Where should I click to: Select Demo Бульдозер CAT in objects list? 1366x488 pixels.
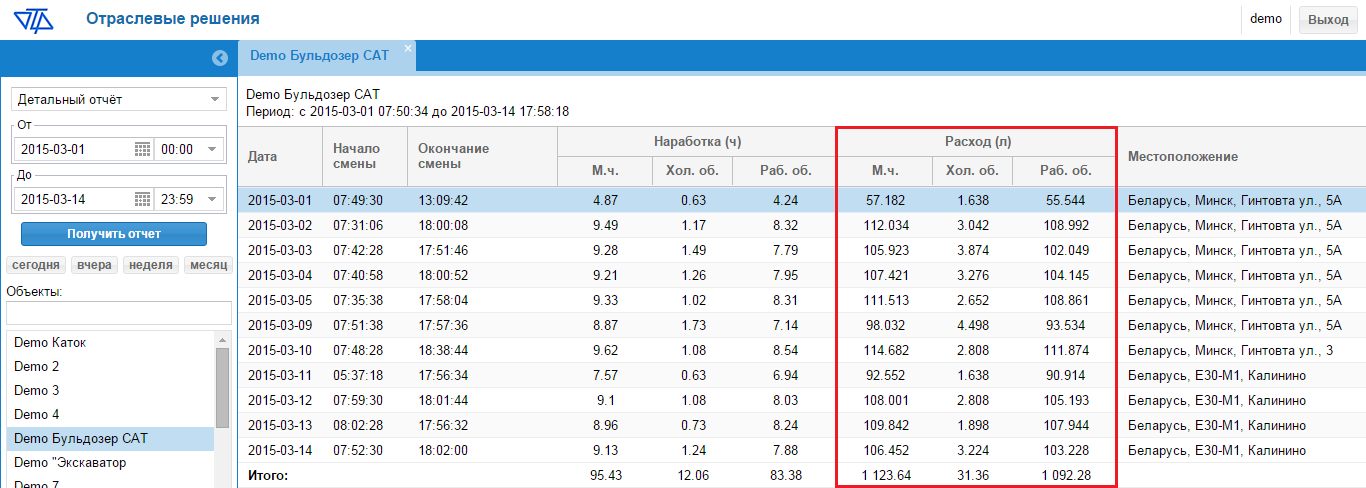(x=110, y=439)
